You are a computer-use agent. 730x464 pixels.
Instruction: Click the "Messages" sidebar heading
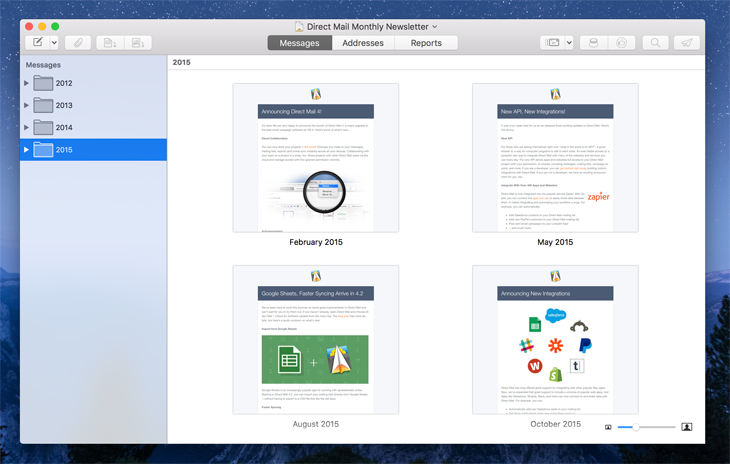(43, 65)
